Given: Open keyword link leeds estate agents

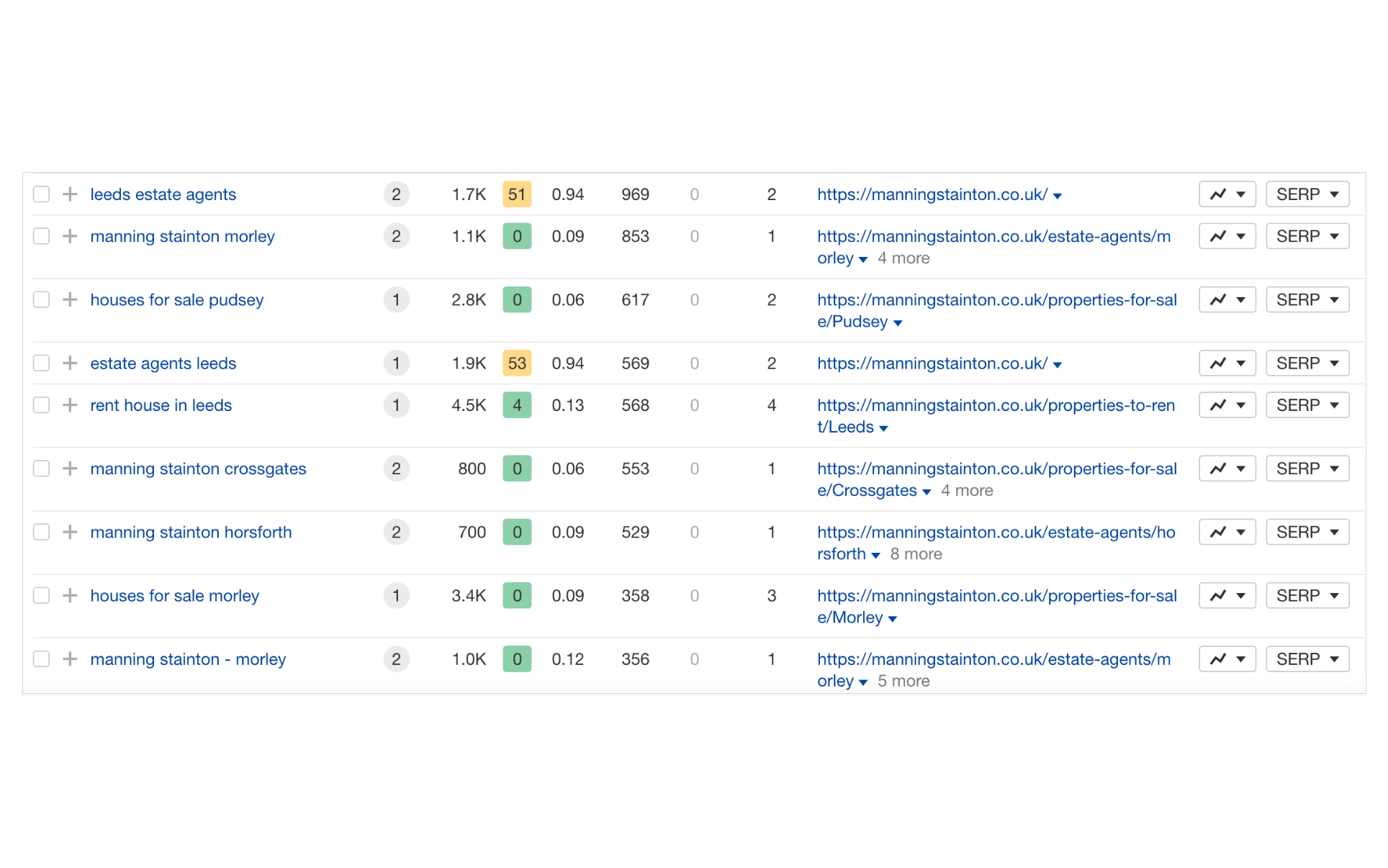Looking at the screenshot, I should (163, 194).
